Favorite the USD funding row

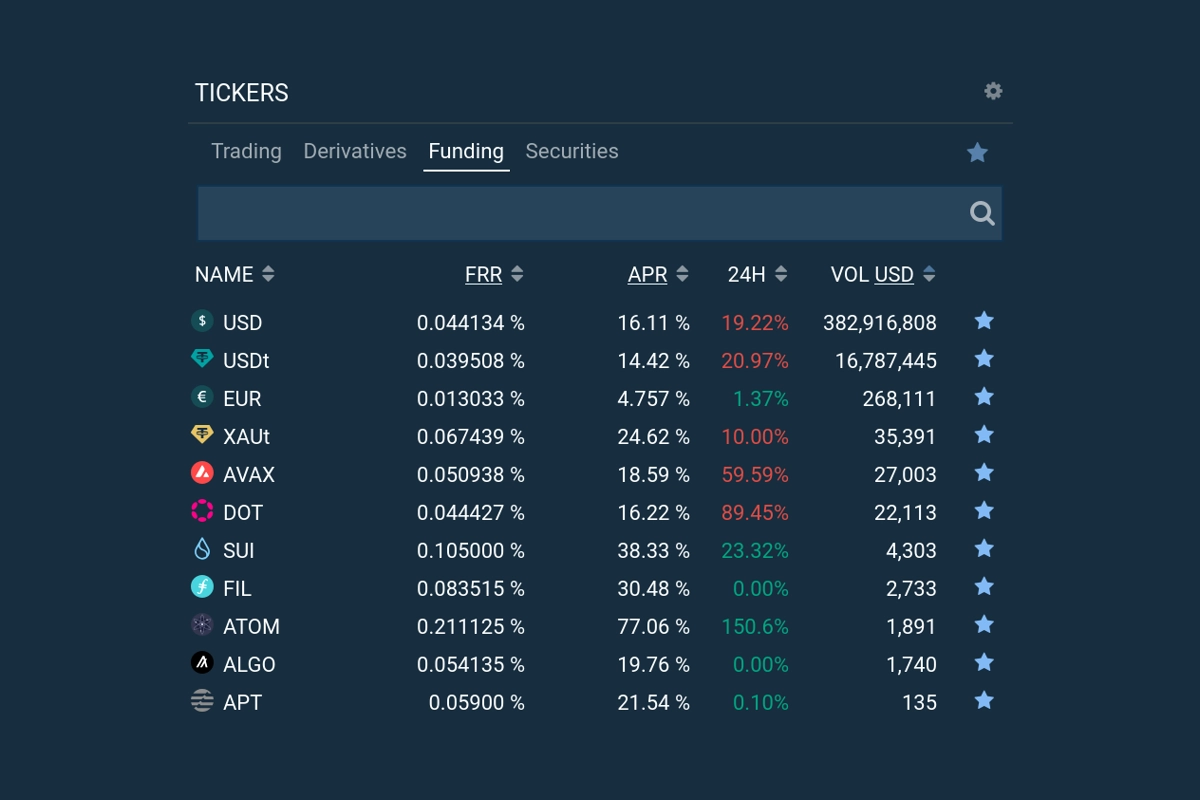click(984, 321)
